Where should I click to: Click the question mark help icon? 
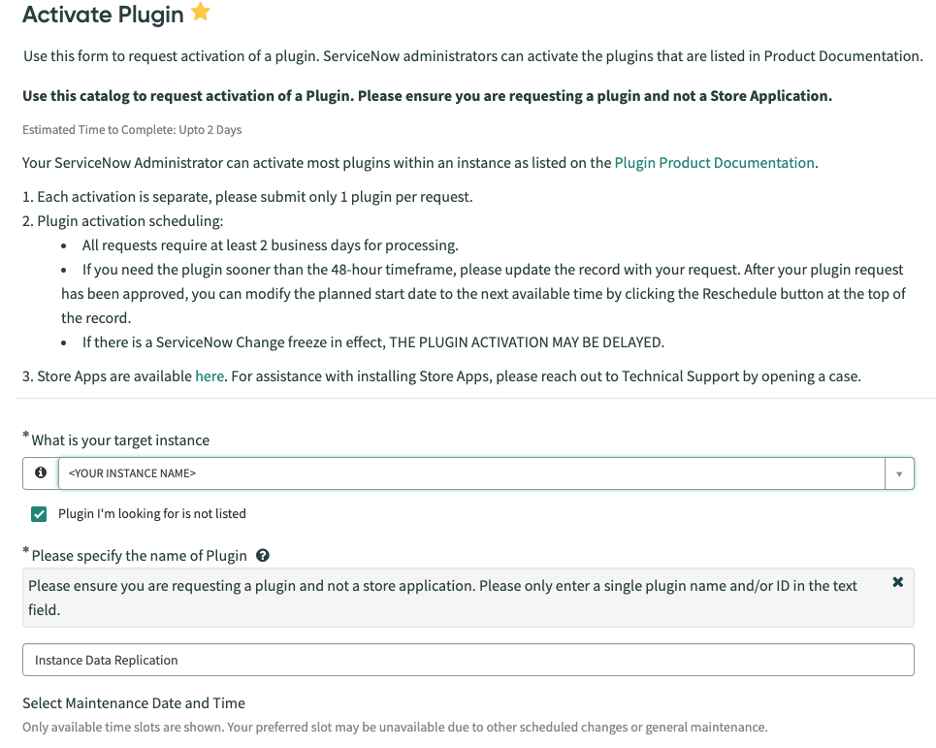tap(263, 556)
